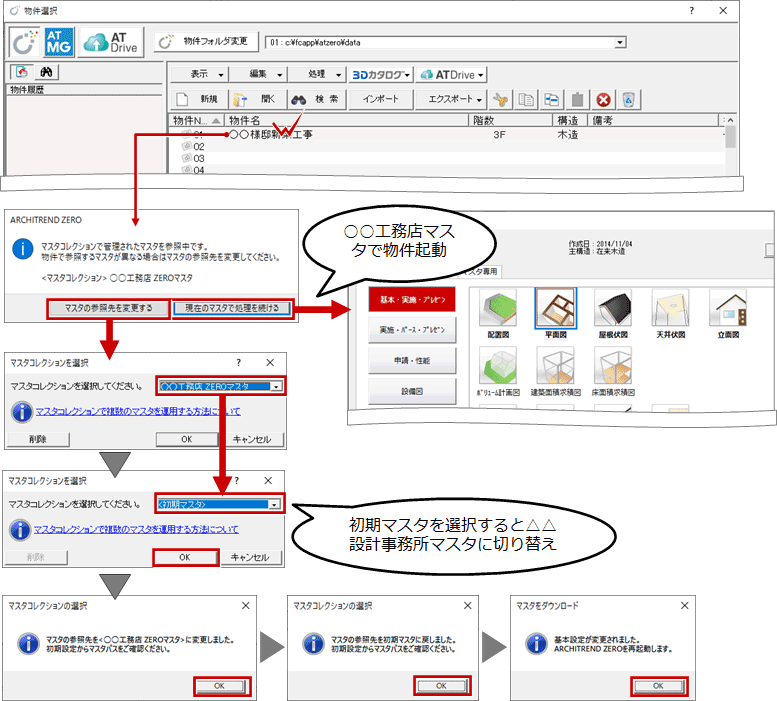Confirm OK for 初期マスタに戻しました message

coord(442,686)
